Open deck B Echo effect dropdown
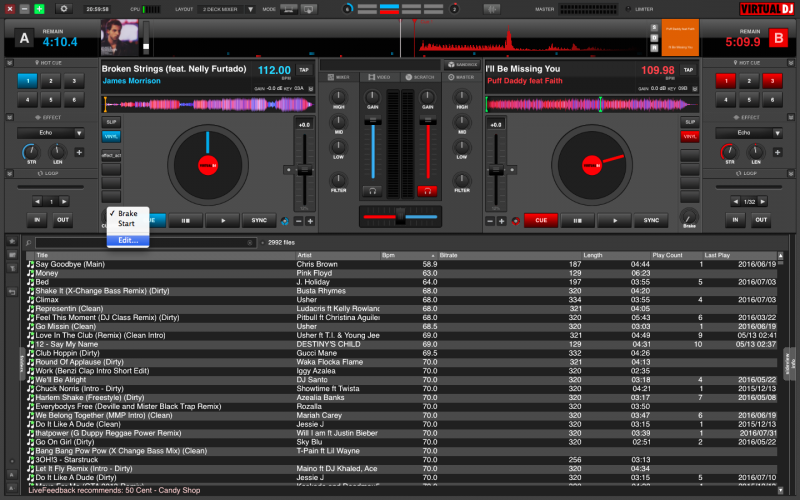 (777, 133)
